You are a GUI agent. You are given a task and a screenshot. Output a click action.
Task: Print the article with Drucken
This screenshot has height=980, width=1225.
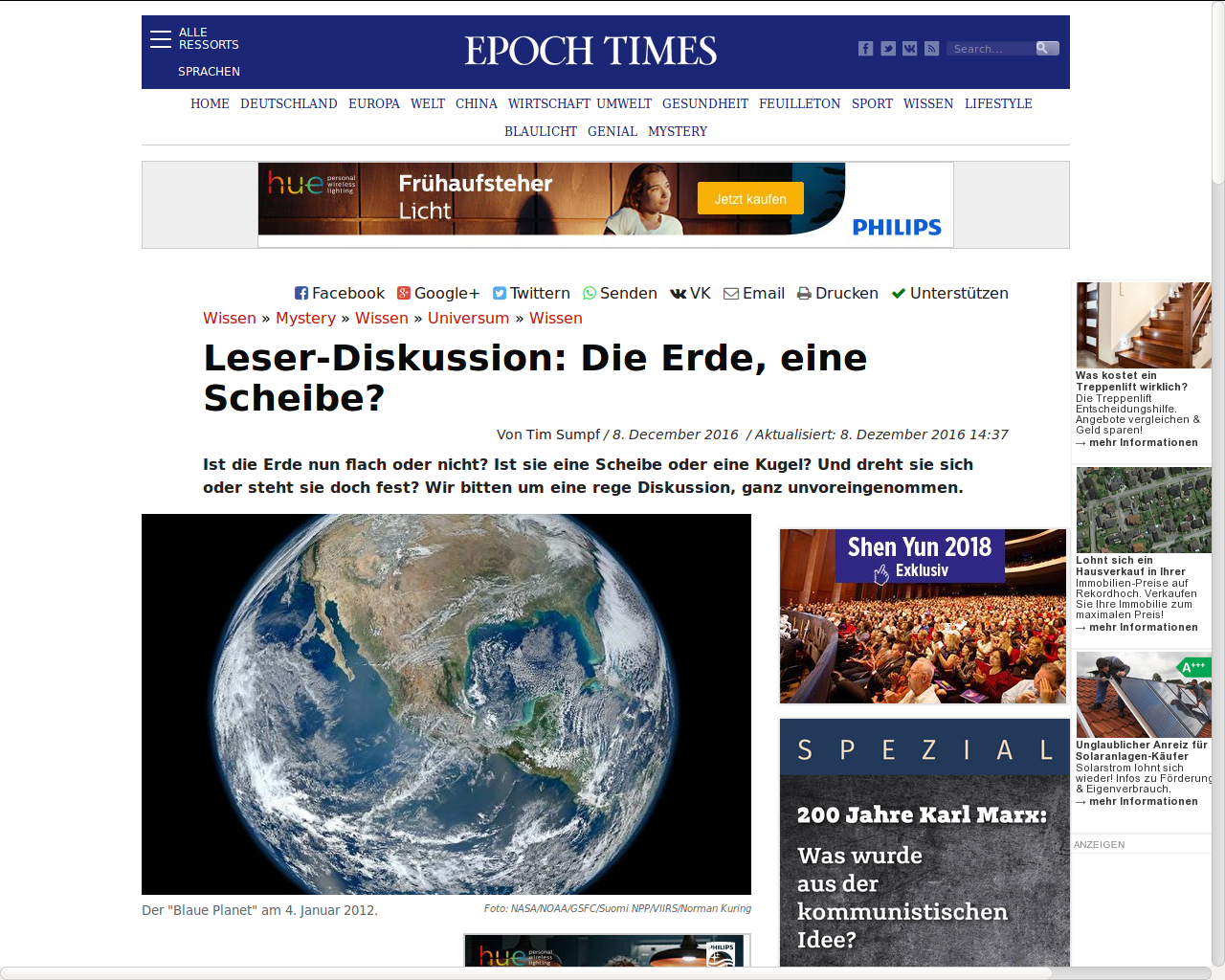[837, 294]
